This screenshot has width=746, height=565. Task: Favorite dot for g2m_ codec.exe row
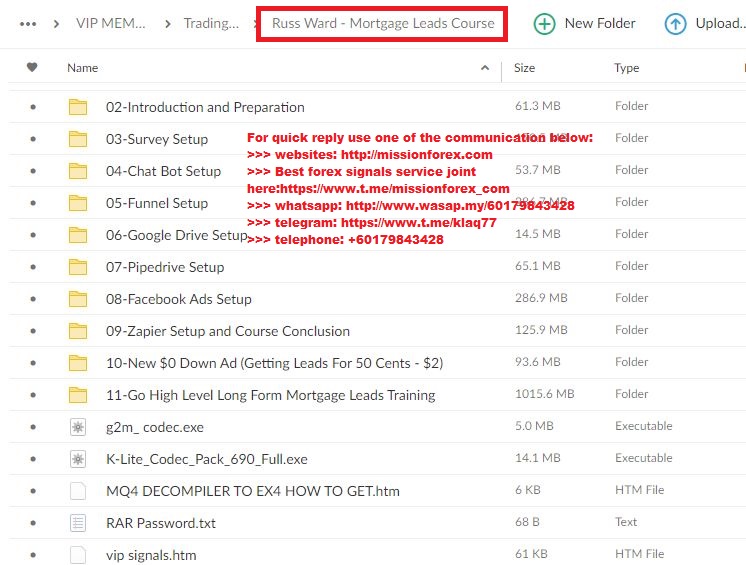(33, 427)
